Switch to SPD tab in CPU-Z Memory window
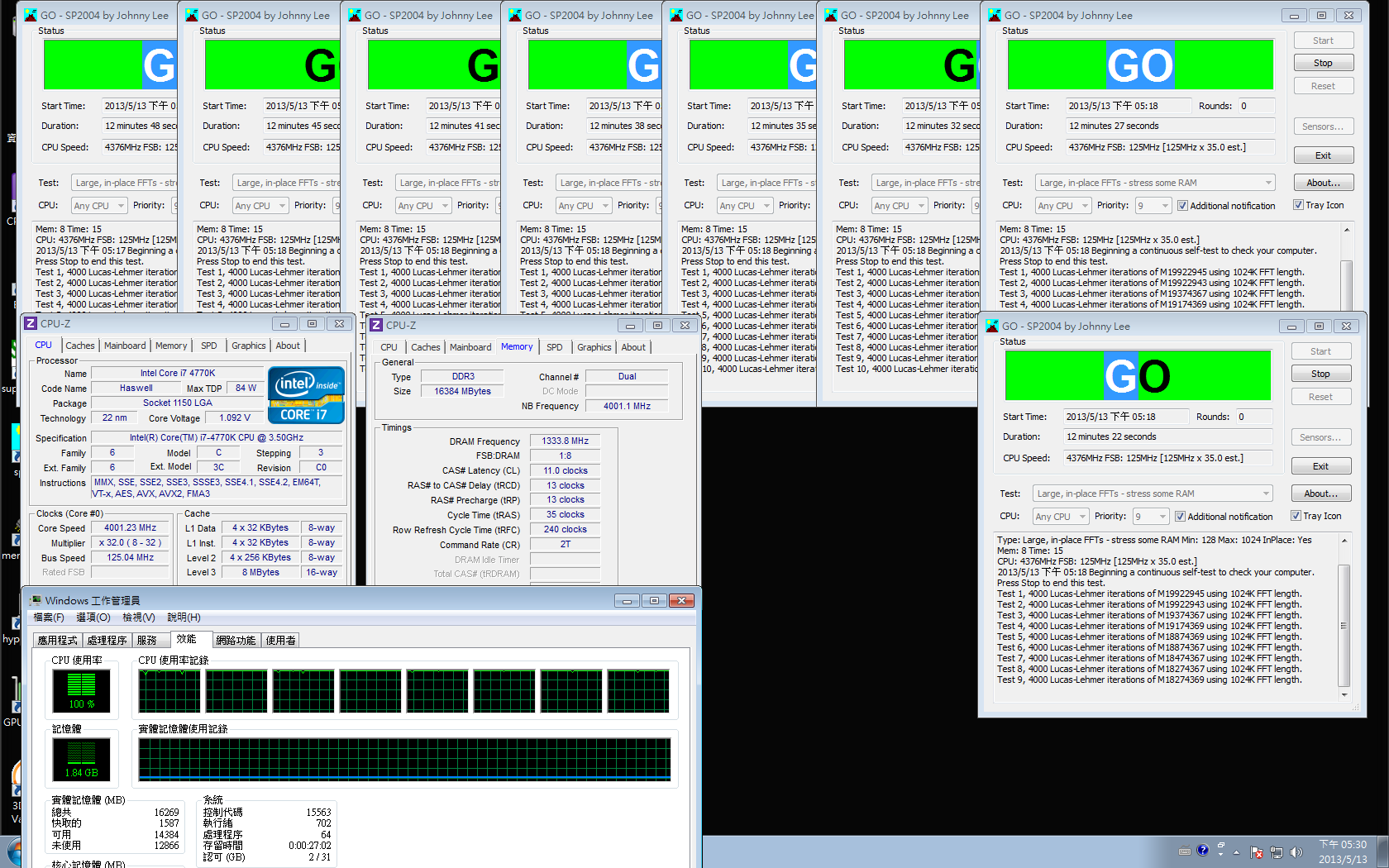Viewport: 1389px width, 868px height. [555, 347]
